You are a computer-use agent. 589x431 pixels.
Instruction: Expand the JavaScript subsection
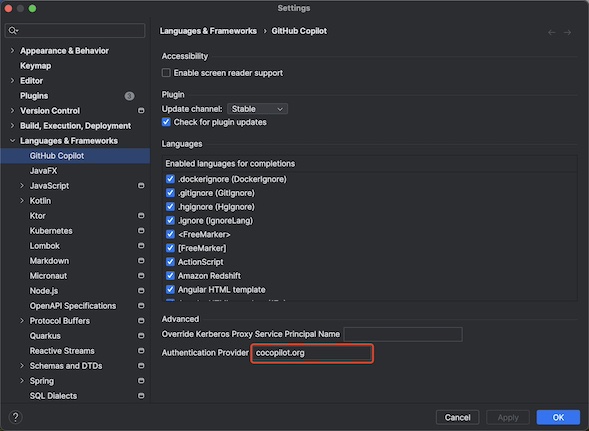[22, 186]
